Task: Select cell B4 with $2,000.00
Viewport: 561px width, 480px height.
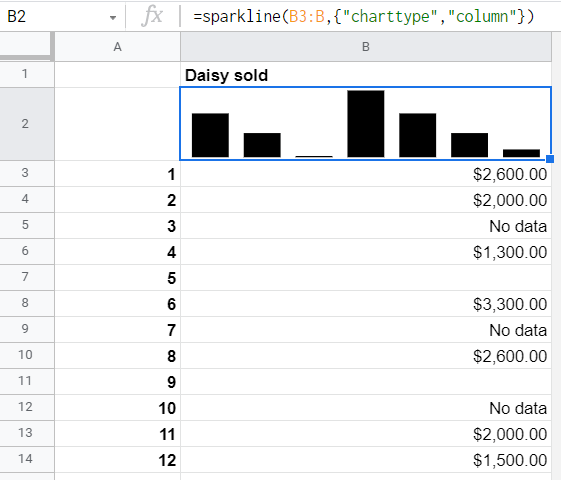Action: pos(366,200)
